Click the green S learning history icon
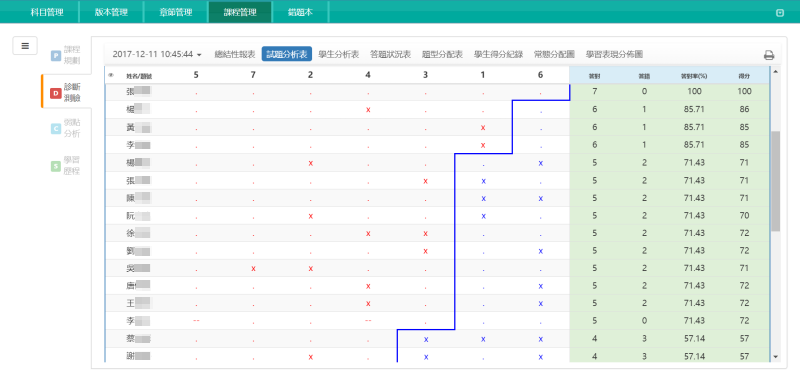This screenshot has width=800, height=384. 56,166
